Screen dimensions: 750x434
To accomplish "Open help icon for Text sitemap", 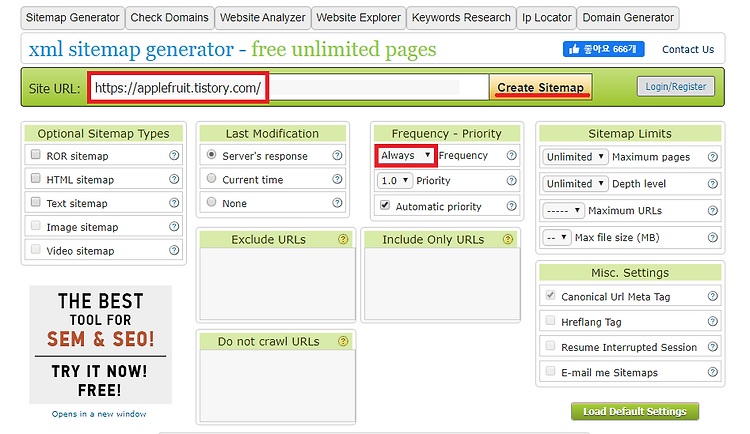I will pyautogui.click(x=174, y=203).
